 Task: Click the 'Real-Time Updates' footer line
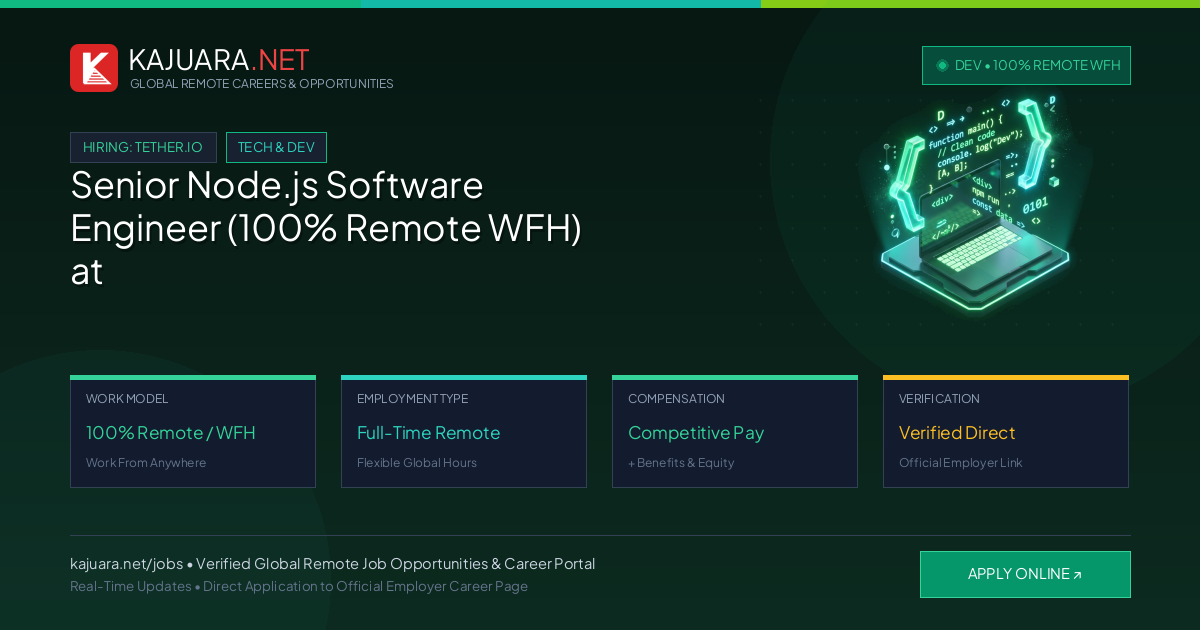[x=299, y=586]
